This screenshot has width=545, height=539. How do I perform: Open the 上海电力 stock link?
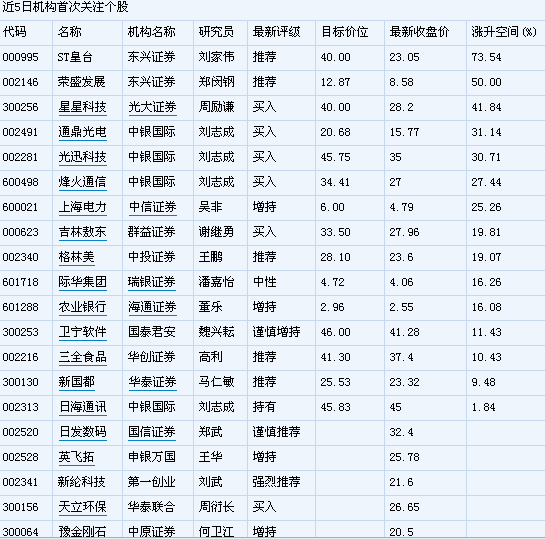tap(83, 207)
